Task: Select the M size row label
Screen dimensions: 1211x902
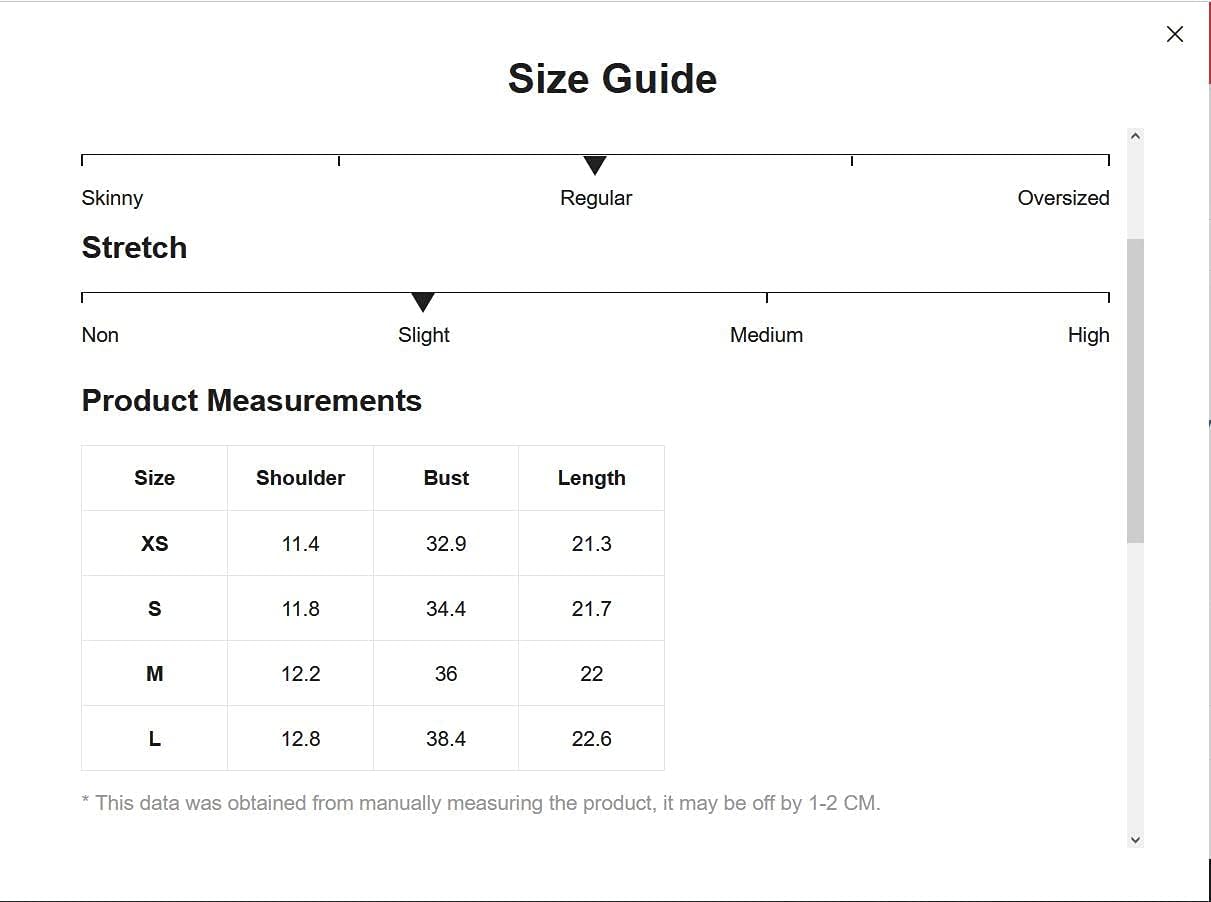Action: pos(154,674)
